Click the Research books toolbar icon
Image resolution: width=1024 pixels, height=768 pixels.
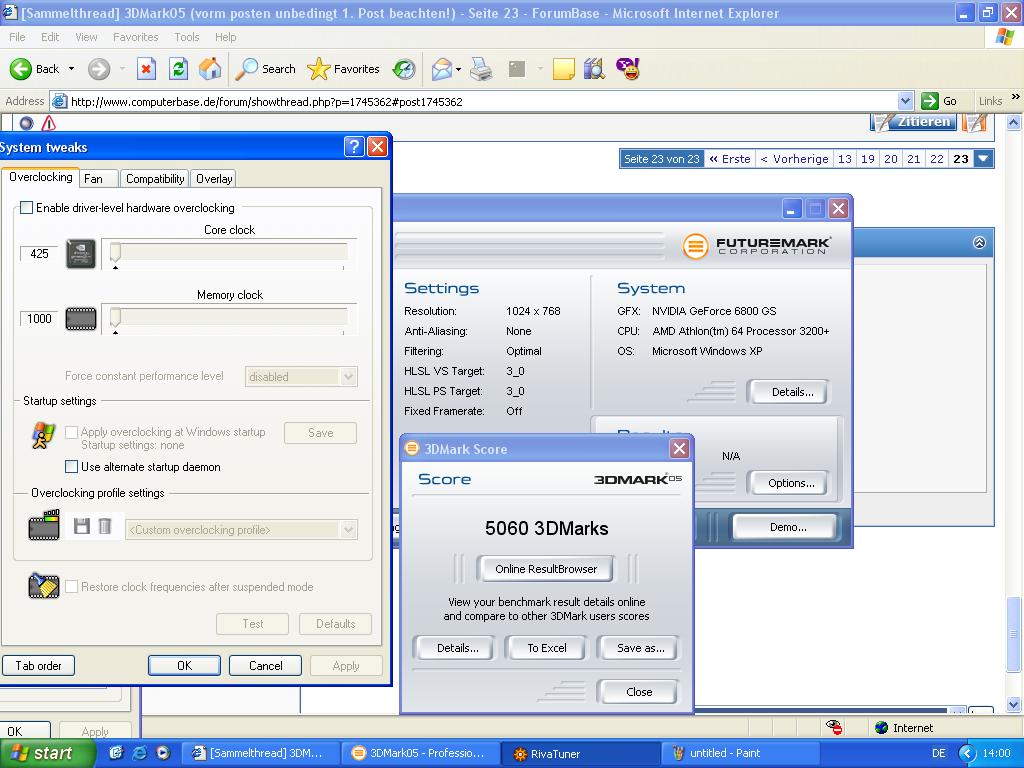(594, 69)
